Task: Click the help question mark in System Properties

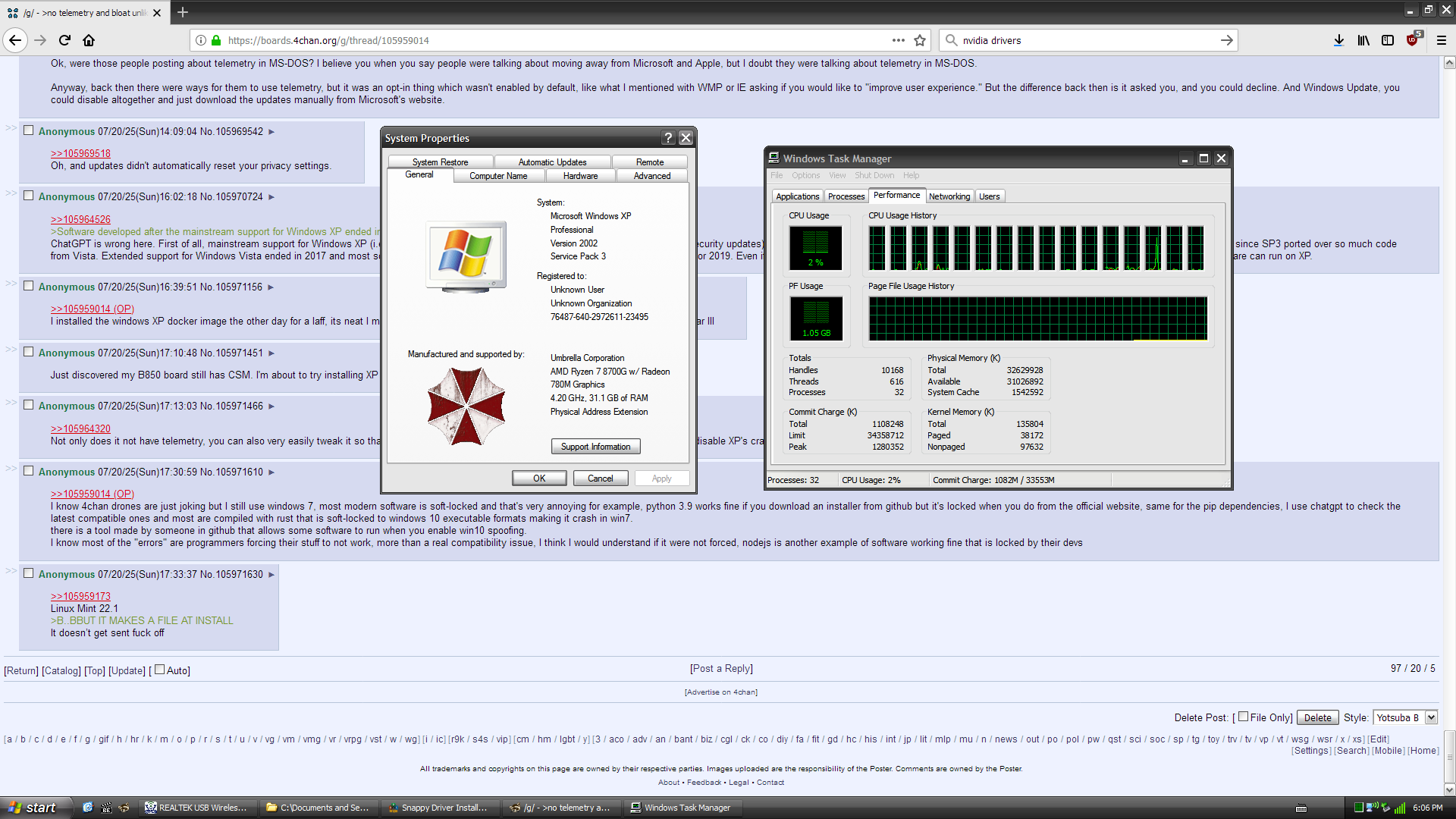Action: pyautogui.click(x=668, y=137)
